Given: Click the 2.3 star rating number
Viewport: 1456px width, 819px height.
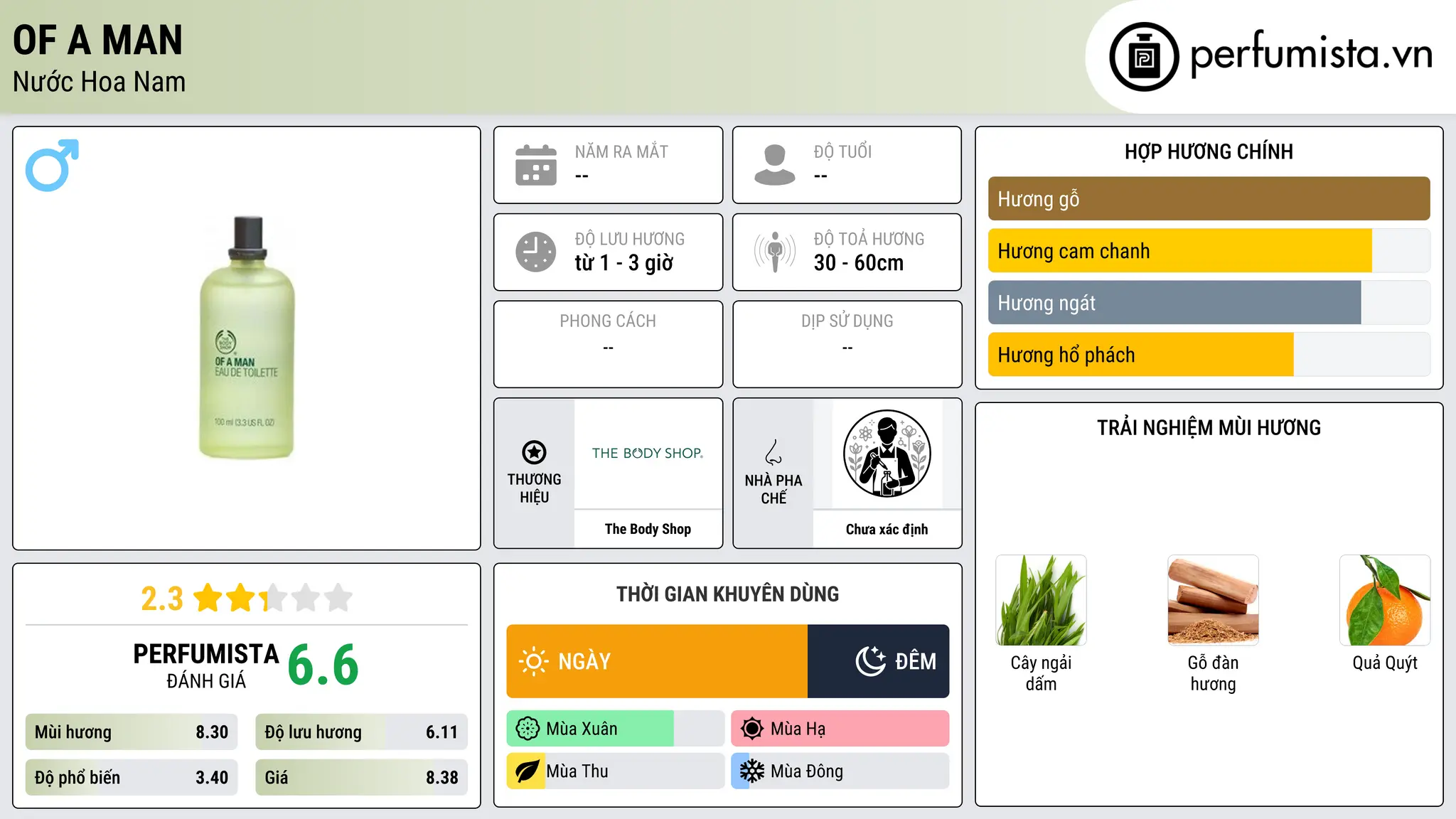Looking at the screenshot, I should (x=162, y=599).
